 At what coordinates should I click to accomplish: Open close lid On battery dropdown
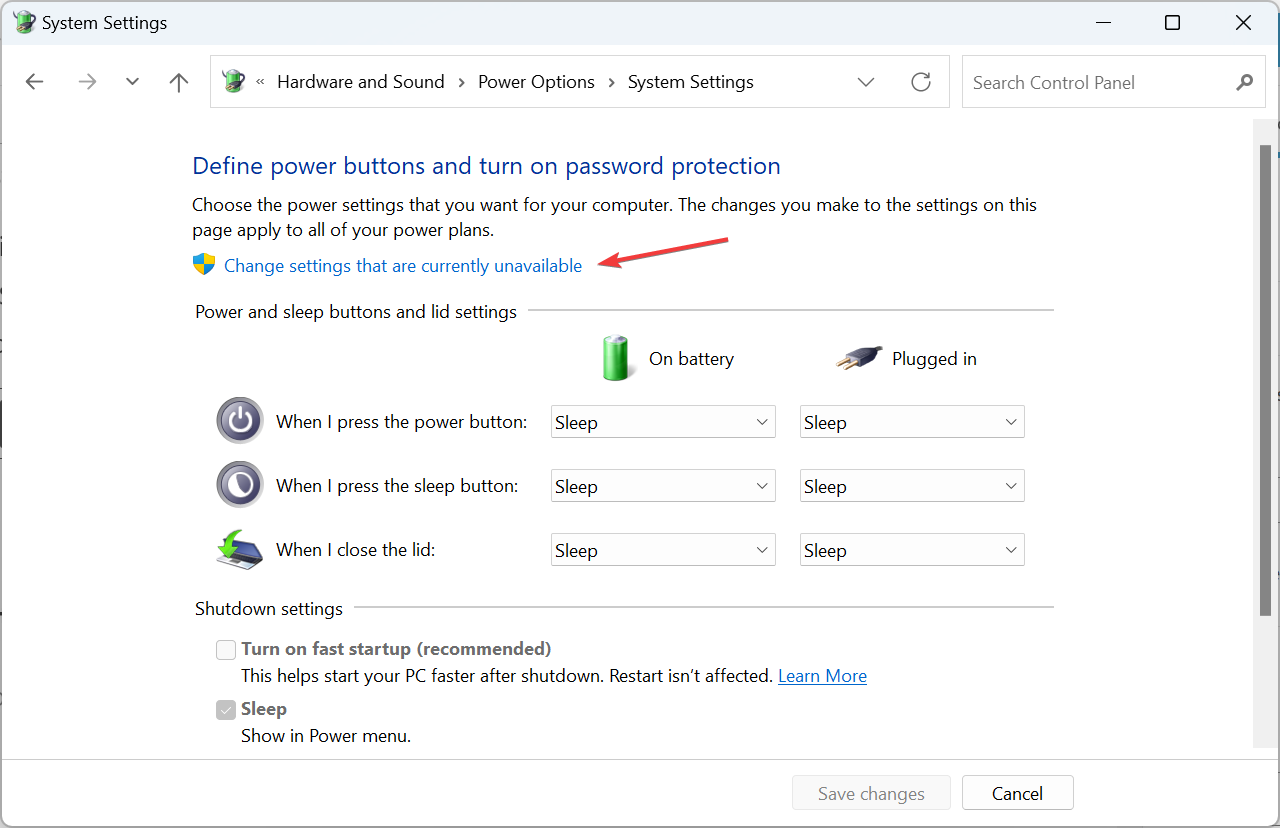(x=663, y=550)
